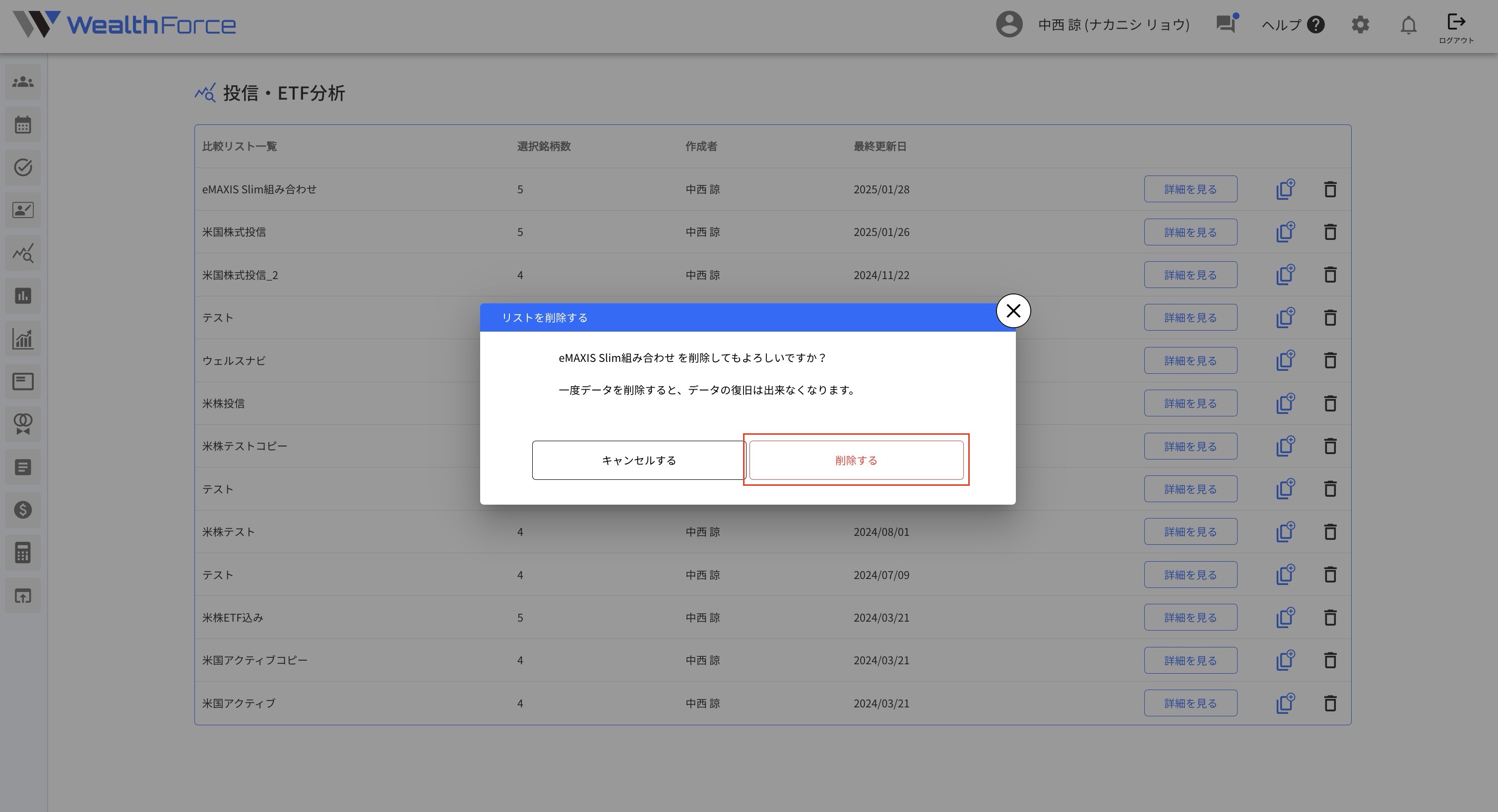Screen dimensions: 1498x812
Task: Open the task checkmark sidebar icon
Action: [23, 168]
